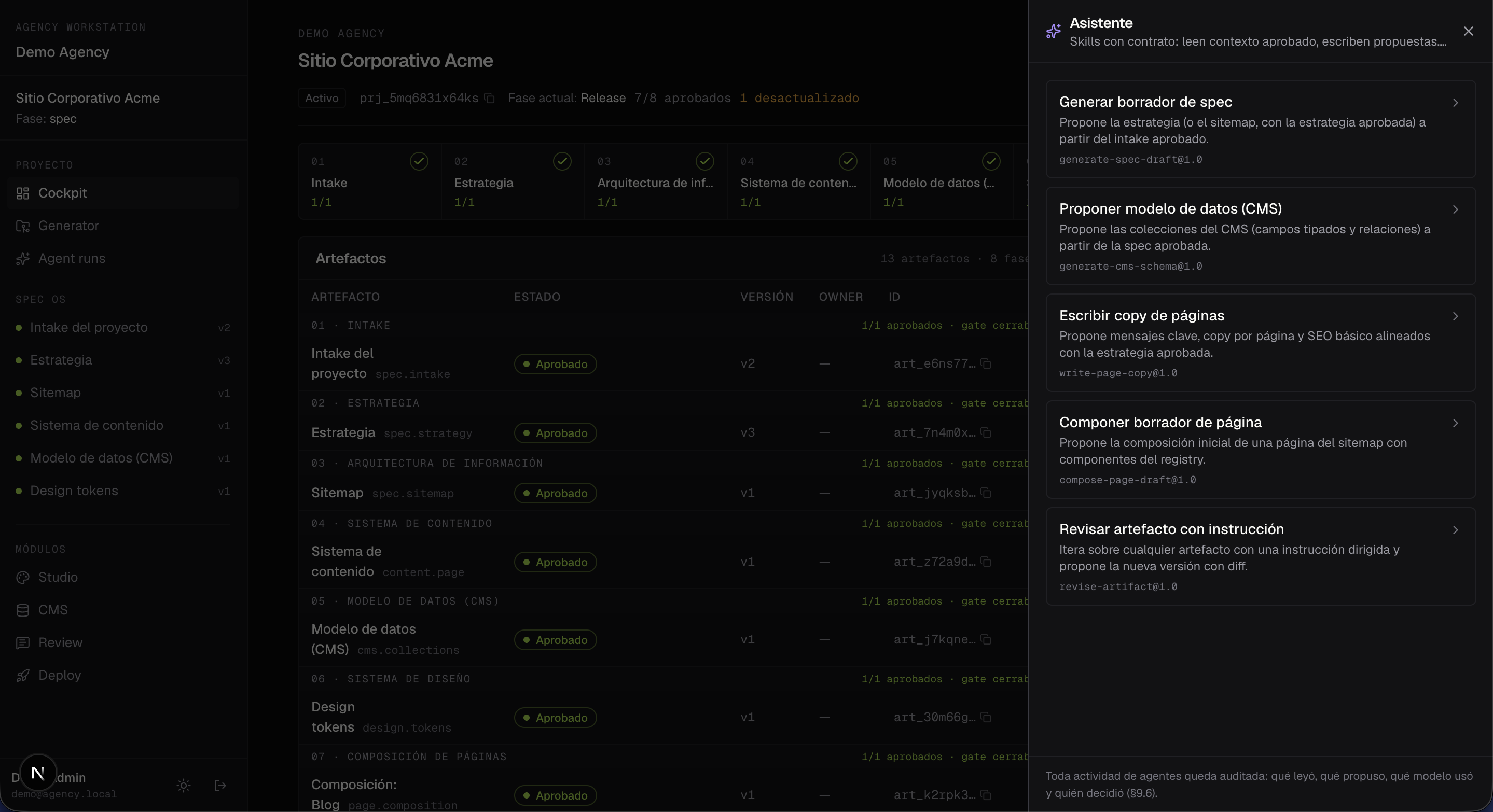Expand chevron for Revisar artefacto con instrucción
Viewport: 1493px width, 812px height.
(1455, 530)
